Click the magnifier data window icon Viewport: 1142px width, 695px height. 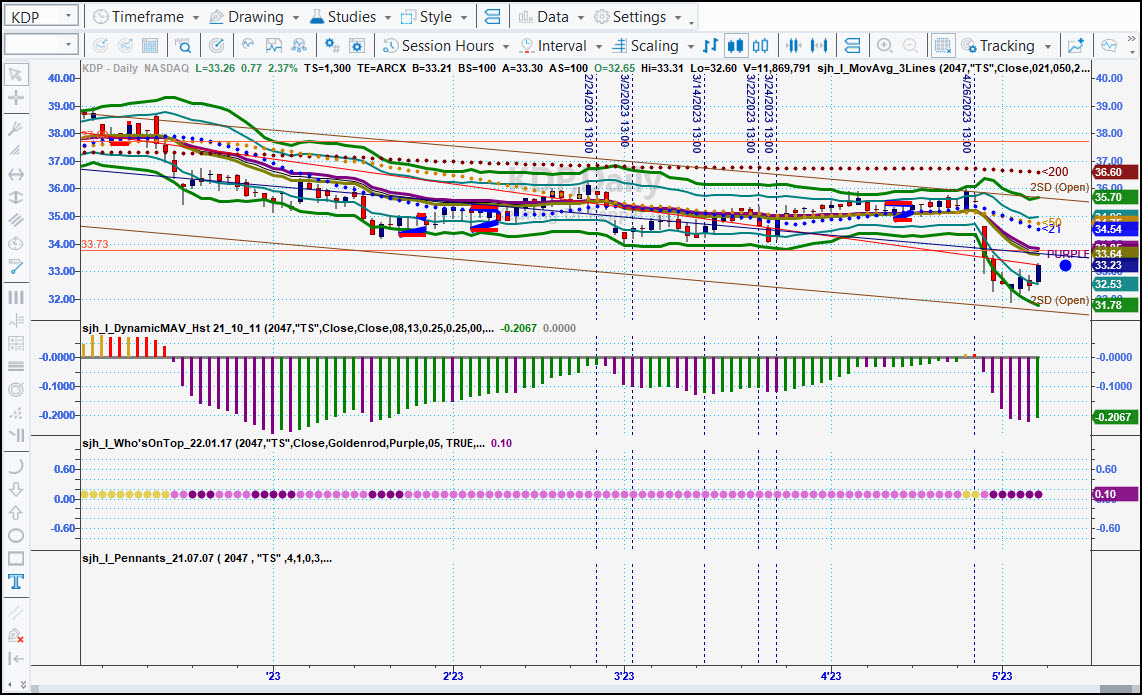(183, 46)
